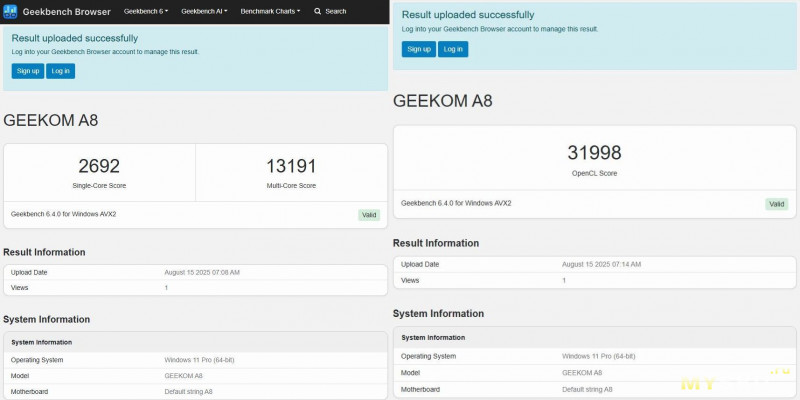Click the right Geekbench 6.4.0 for Windows AVX2 text
Screen dimensions: 800x400
(x=456, y=203)
